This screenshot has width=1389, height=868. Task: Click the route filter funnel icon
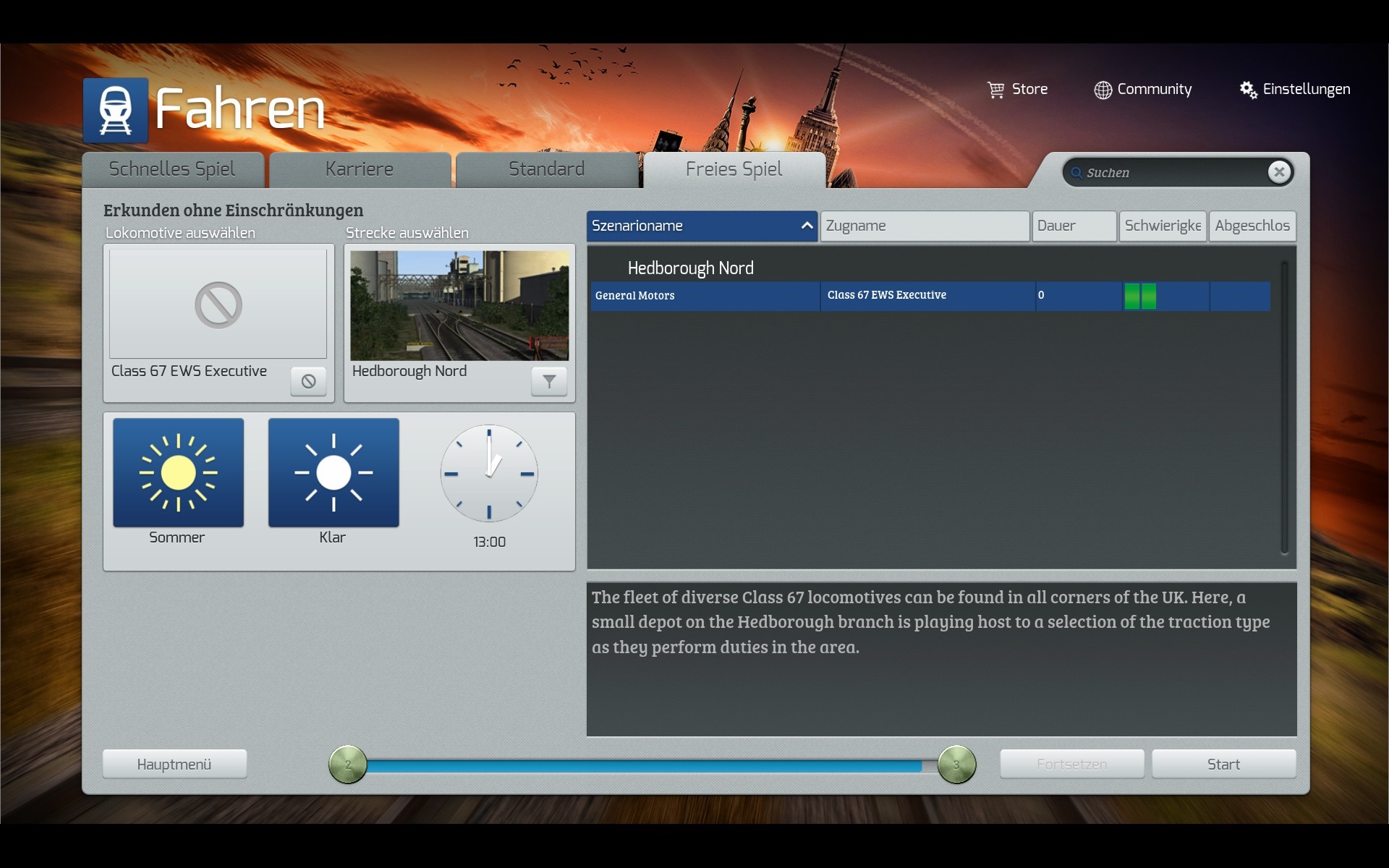(549, 381)
